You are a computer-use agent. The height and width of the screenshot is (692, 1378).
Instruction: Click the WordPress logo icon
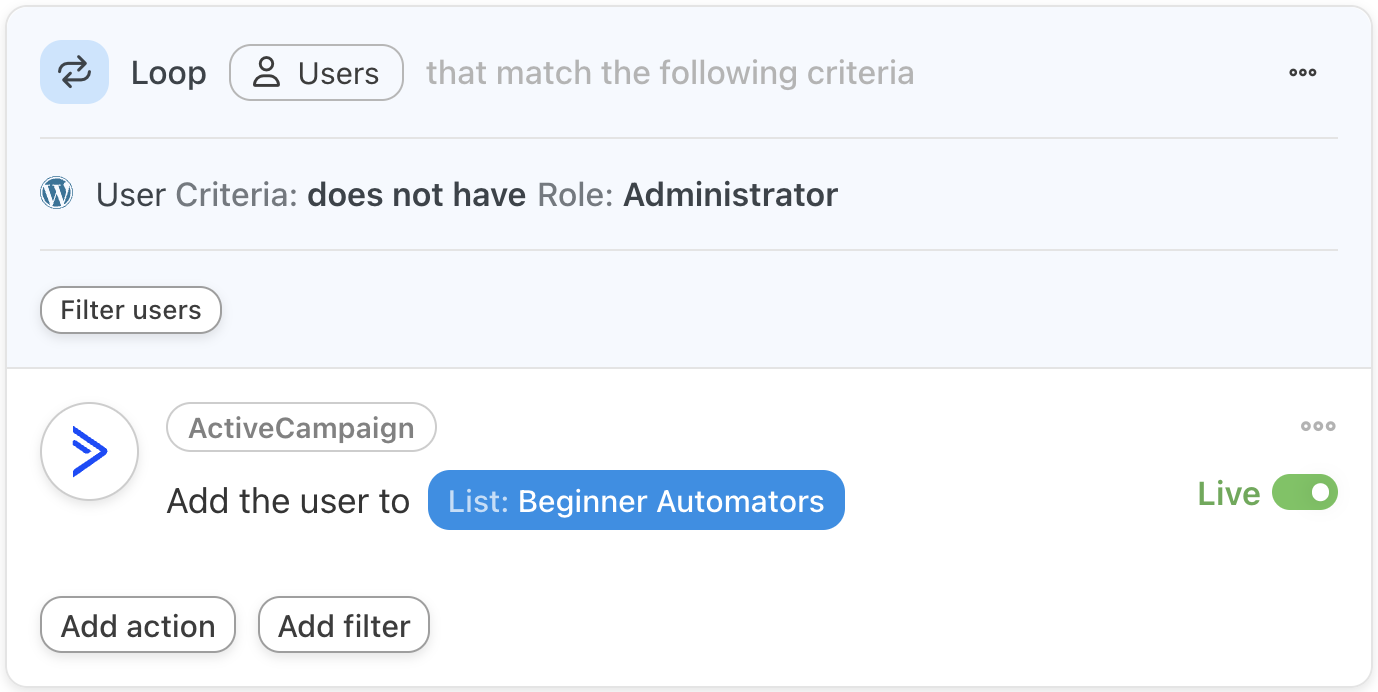[x=57, y=193]
